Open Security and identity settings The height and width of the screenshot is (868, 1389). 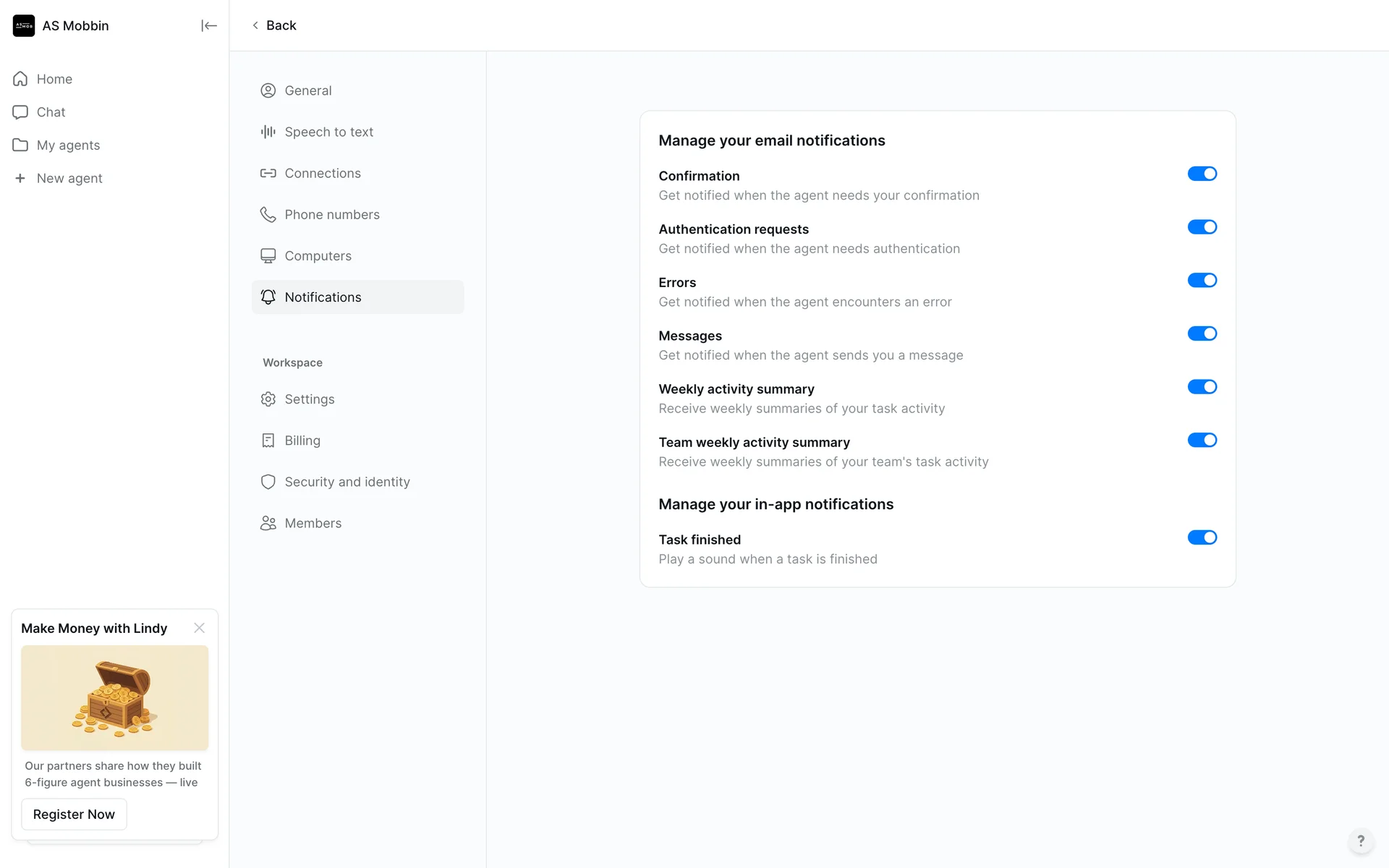[x=347, y=482]
